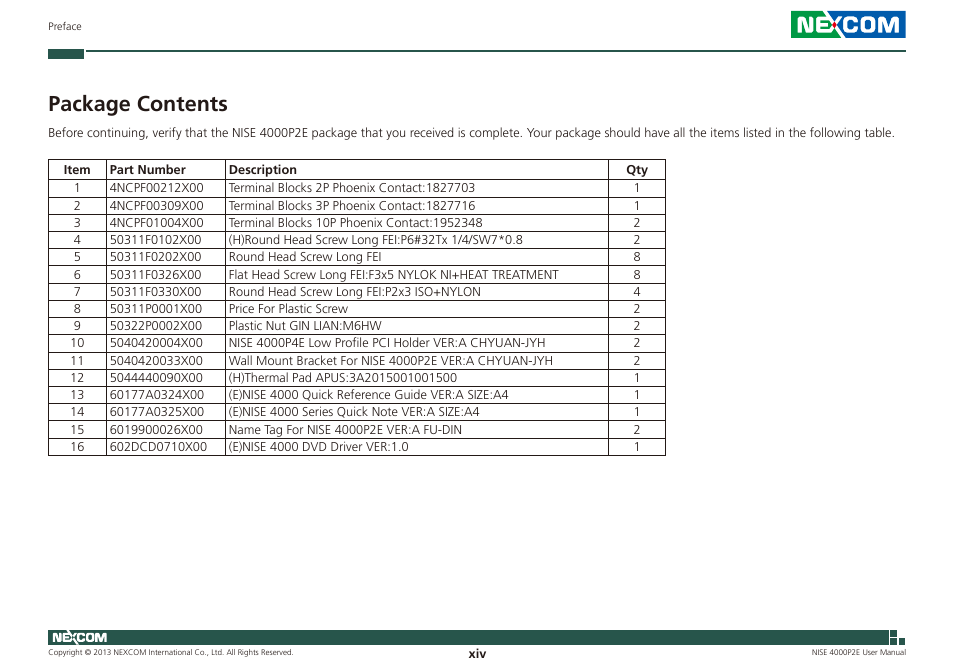The height and width of the screenshot is (672, 954).
Task: Click "NISE 4000P4E Low Profile PCI Holder" description
Action: pyautogui.click(x=387, y=342)
